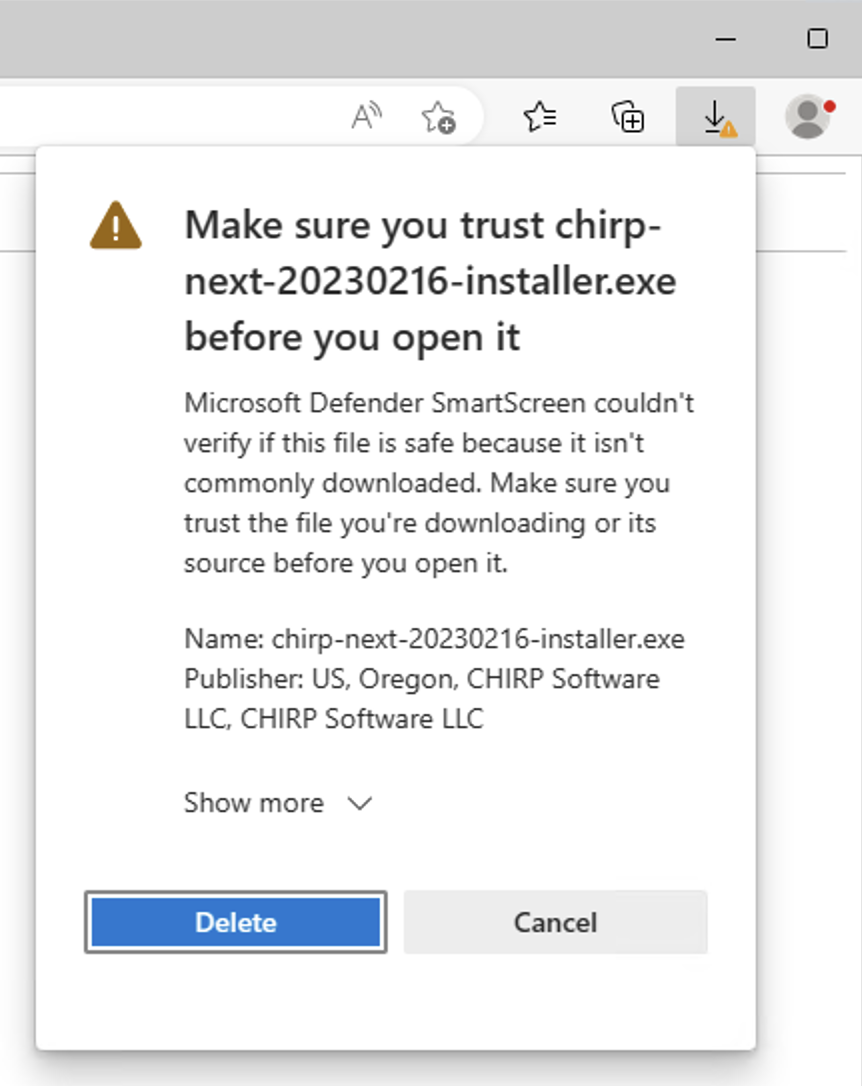The image size is (862, 1086).
Task: Open the Favorites list icon
Action: click(x=540, y=116)
